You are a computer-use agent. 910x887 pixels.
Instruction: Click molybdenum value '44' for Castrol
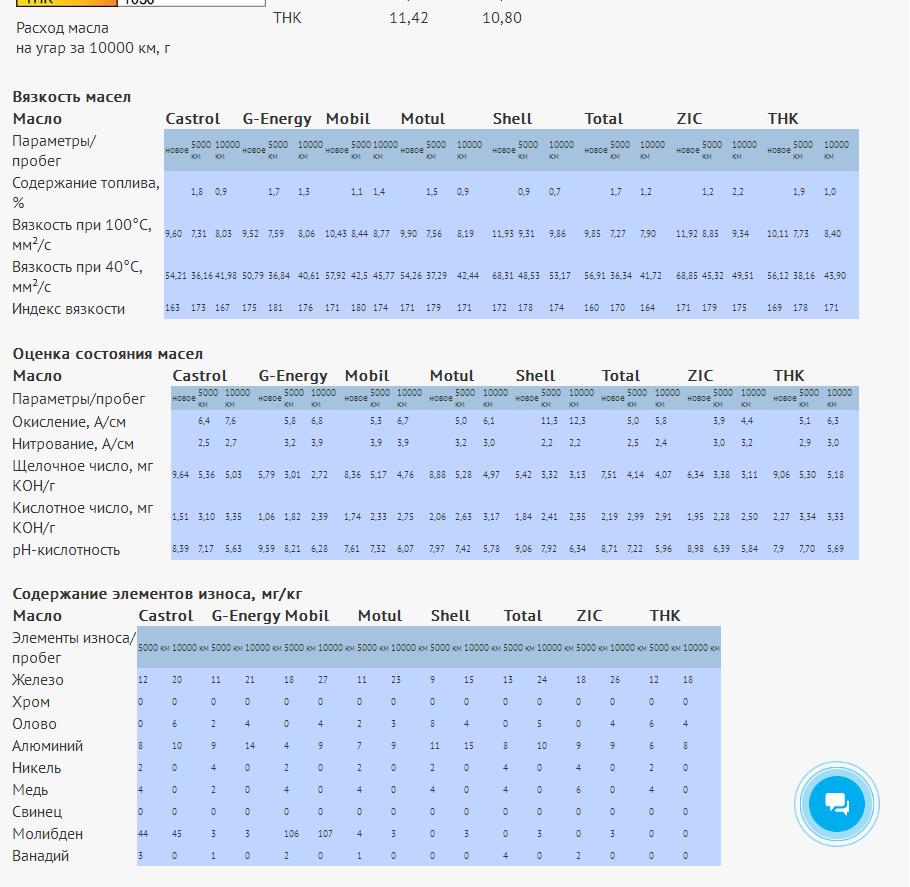tap(143, 833)
